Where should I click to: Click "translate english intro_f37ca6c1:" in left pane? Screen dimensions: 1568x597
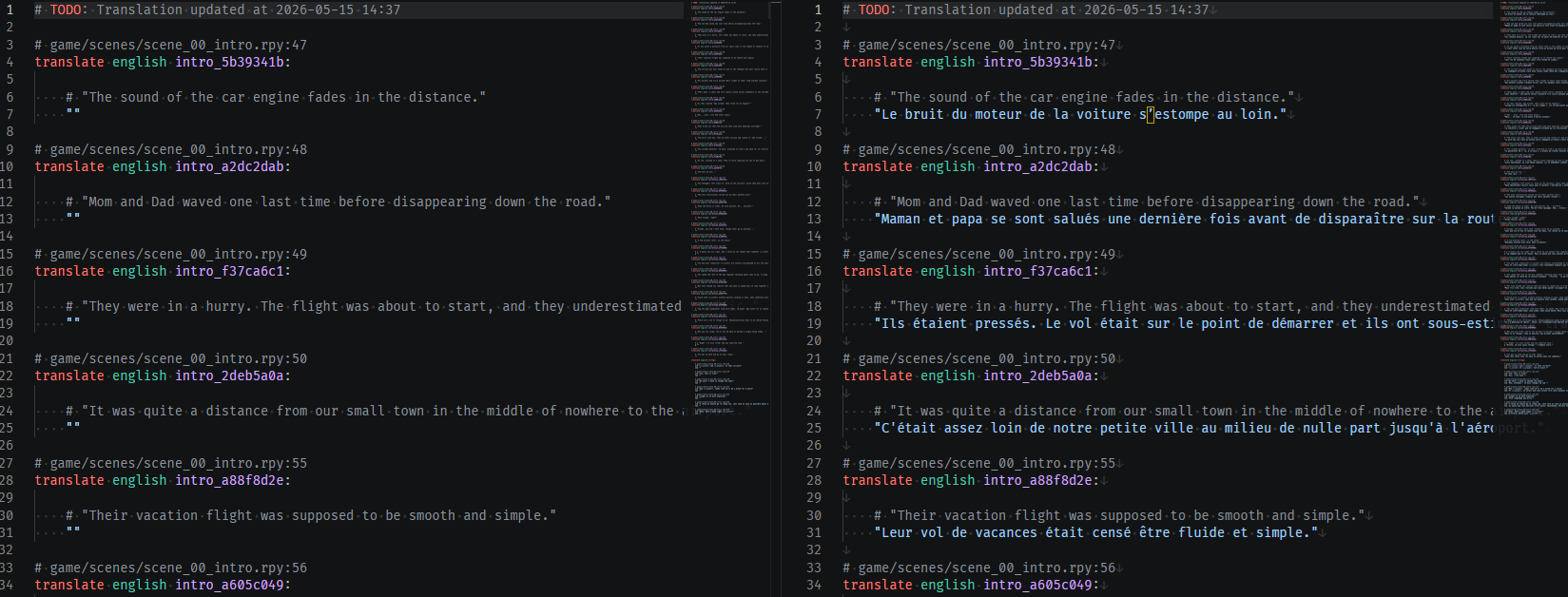(x=163, y=271)
